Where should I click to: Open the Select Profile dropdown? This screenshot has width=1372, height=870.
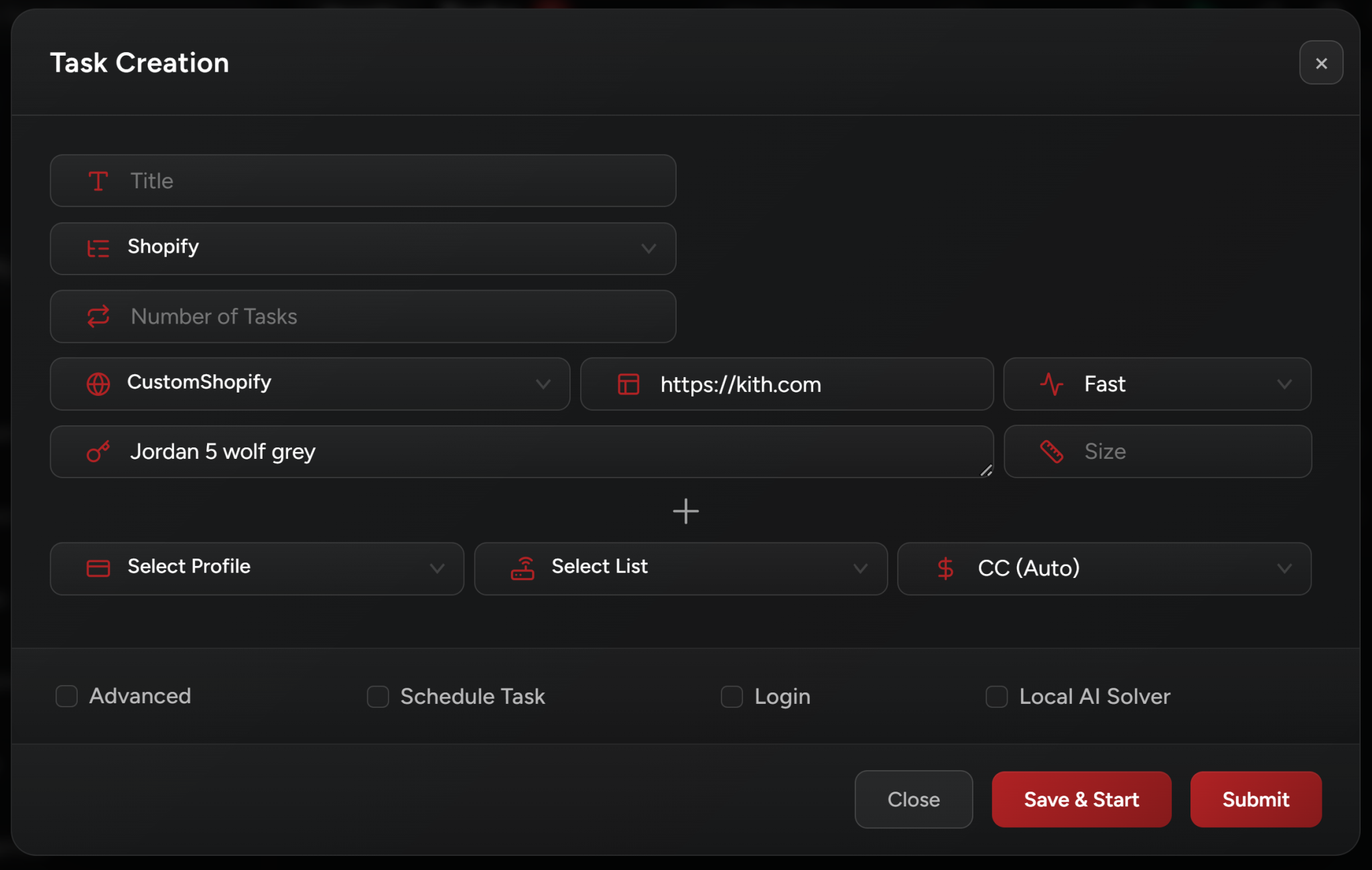257,569
